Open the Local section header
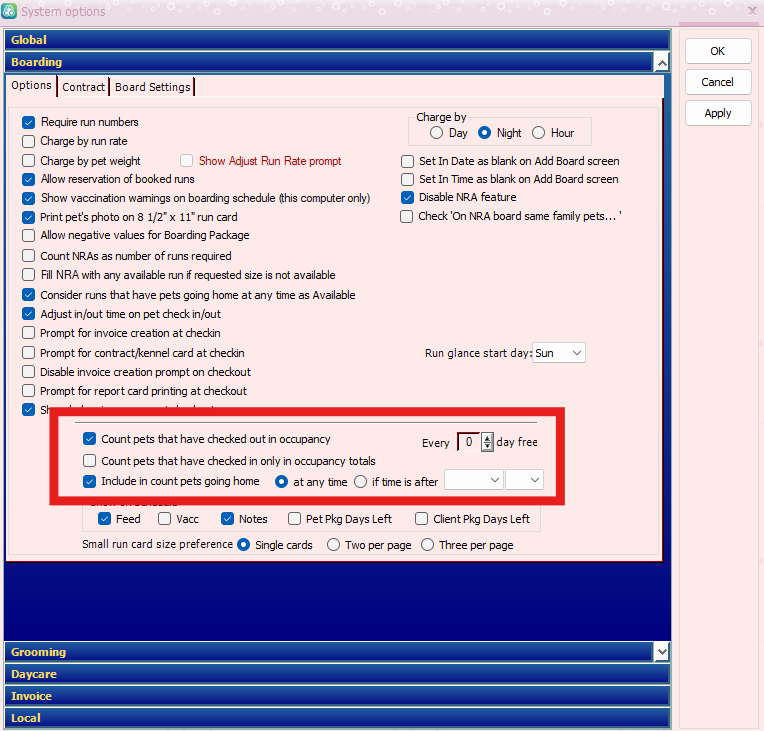Image resolution: width=764 pixels, height=731 pixels. pyautogui.click(x=337, y=718)
